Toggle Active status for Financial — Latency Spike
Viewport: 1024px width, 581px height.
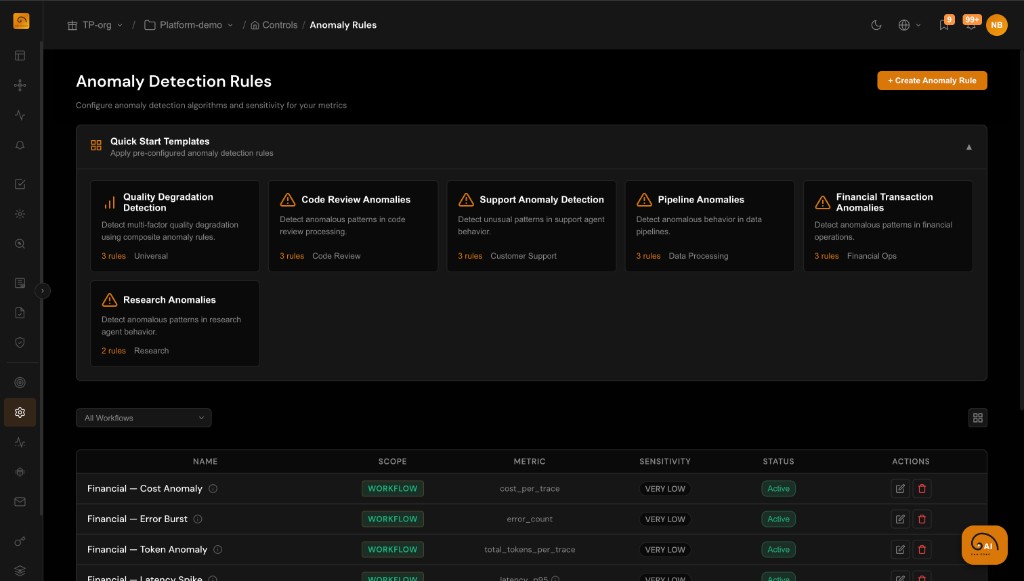778,579
